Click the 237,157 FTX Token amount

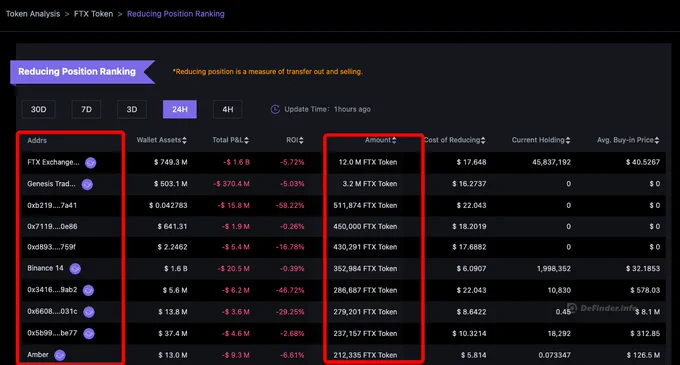click(365, 334)
